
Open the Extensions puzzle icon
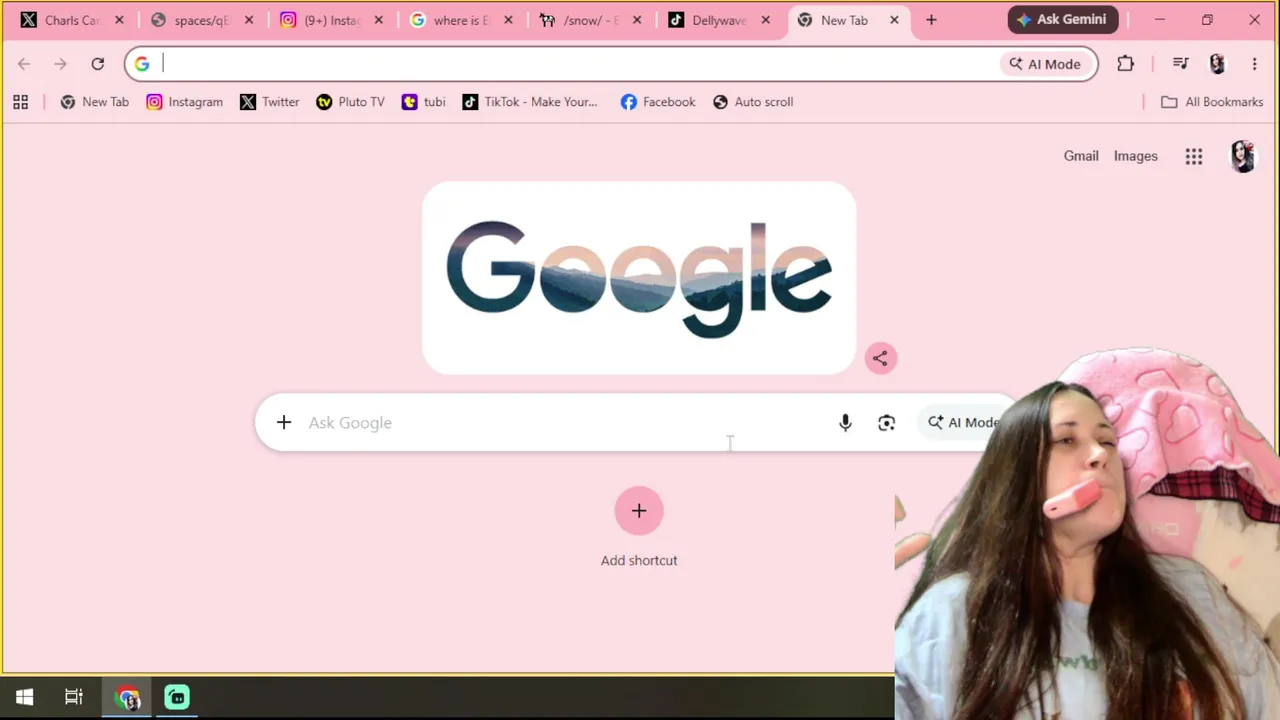[1125, 64]
